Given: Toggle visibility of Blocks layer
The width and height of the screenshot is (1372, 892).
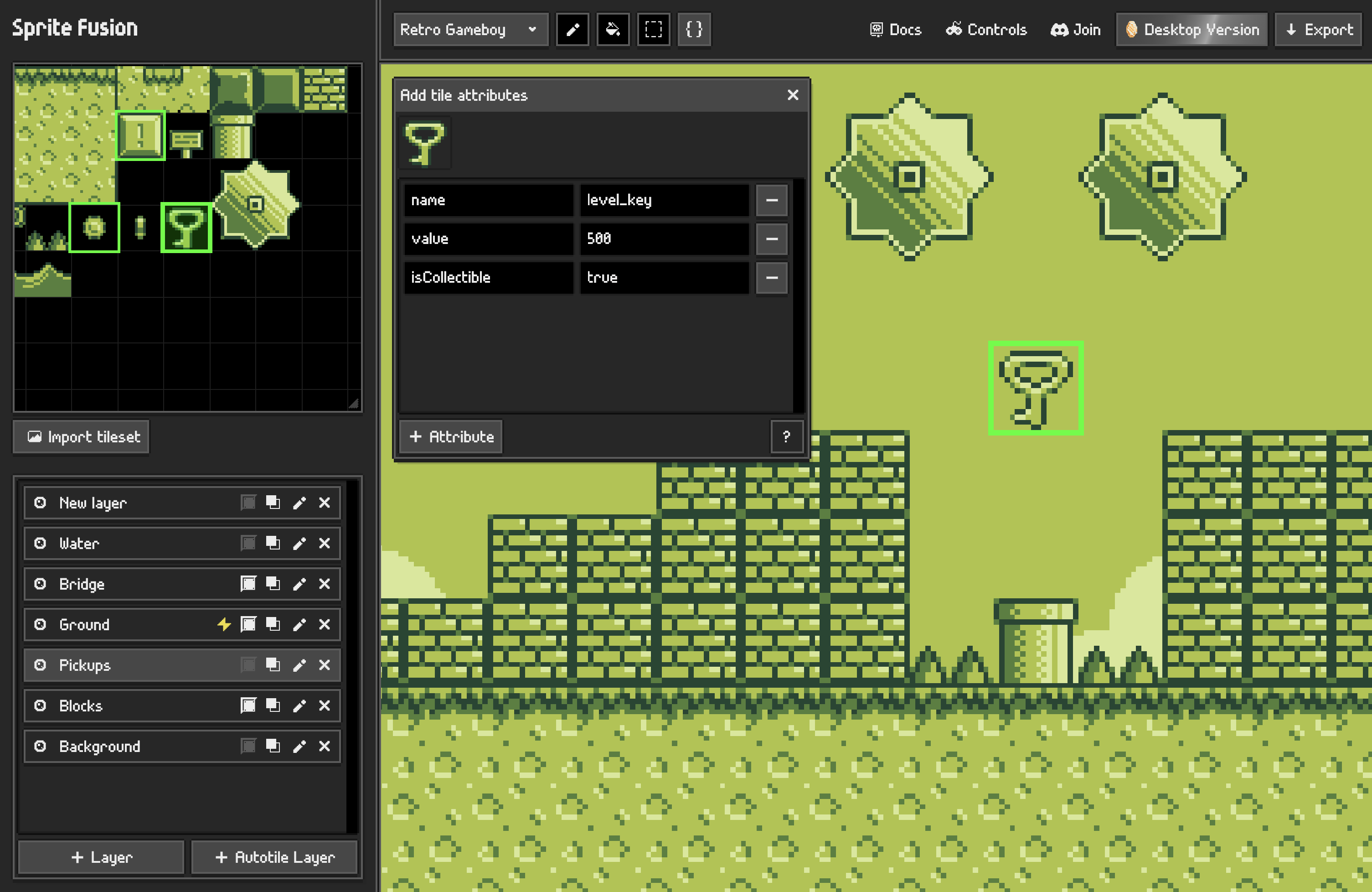Looking at the screenshot, I should 40,705.
